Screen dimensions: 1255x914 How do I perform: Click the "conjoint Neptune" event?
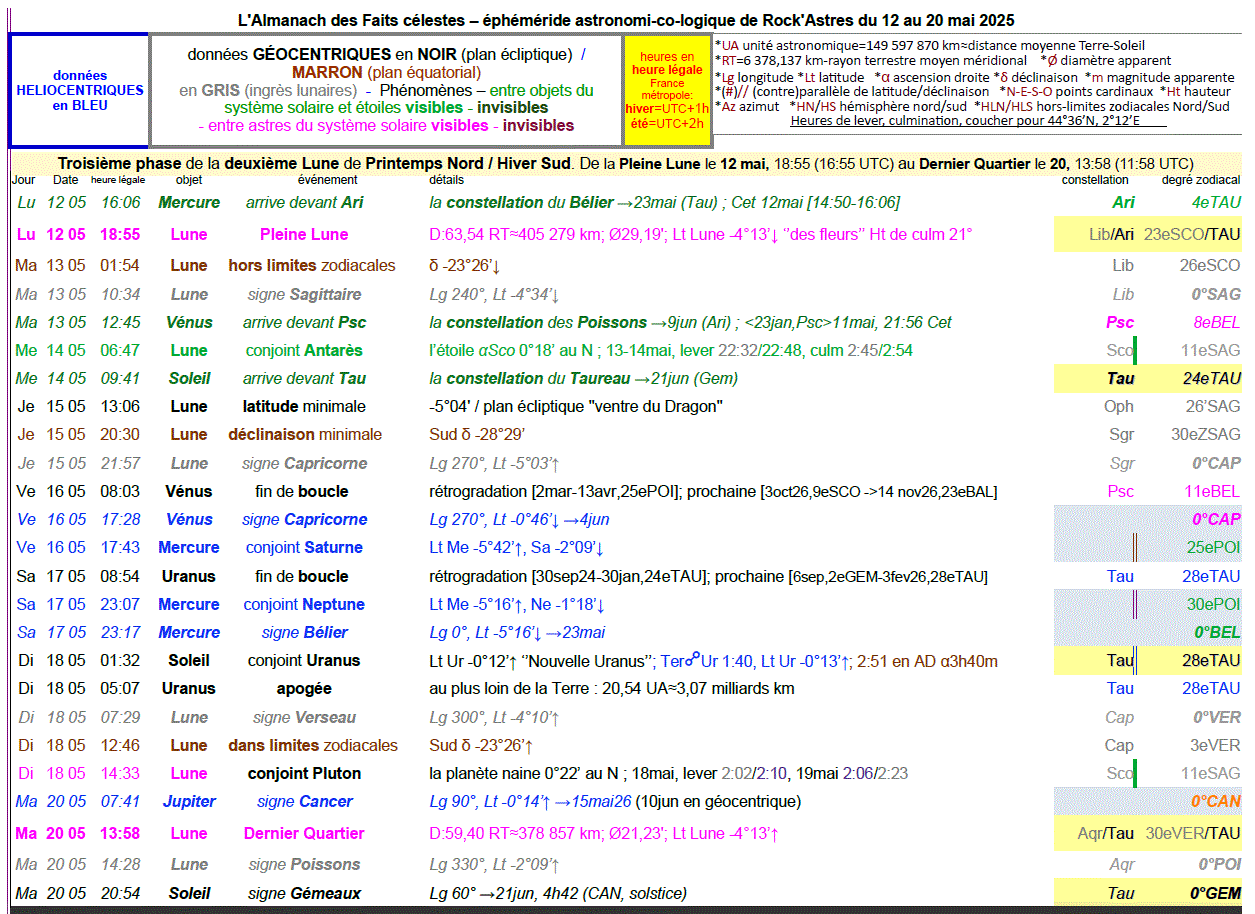(304, 604)
